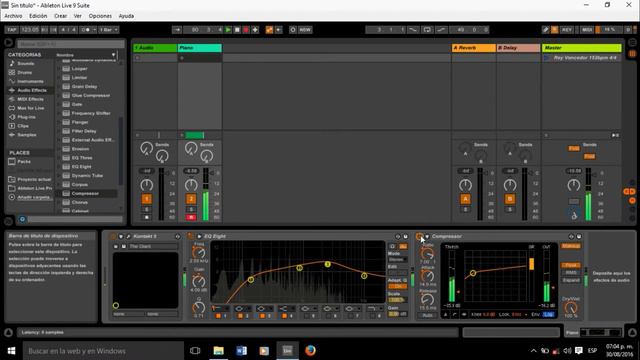
Task: Expand the Dynamic Tube entry
Action: [59, 176]
